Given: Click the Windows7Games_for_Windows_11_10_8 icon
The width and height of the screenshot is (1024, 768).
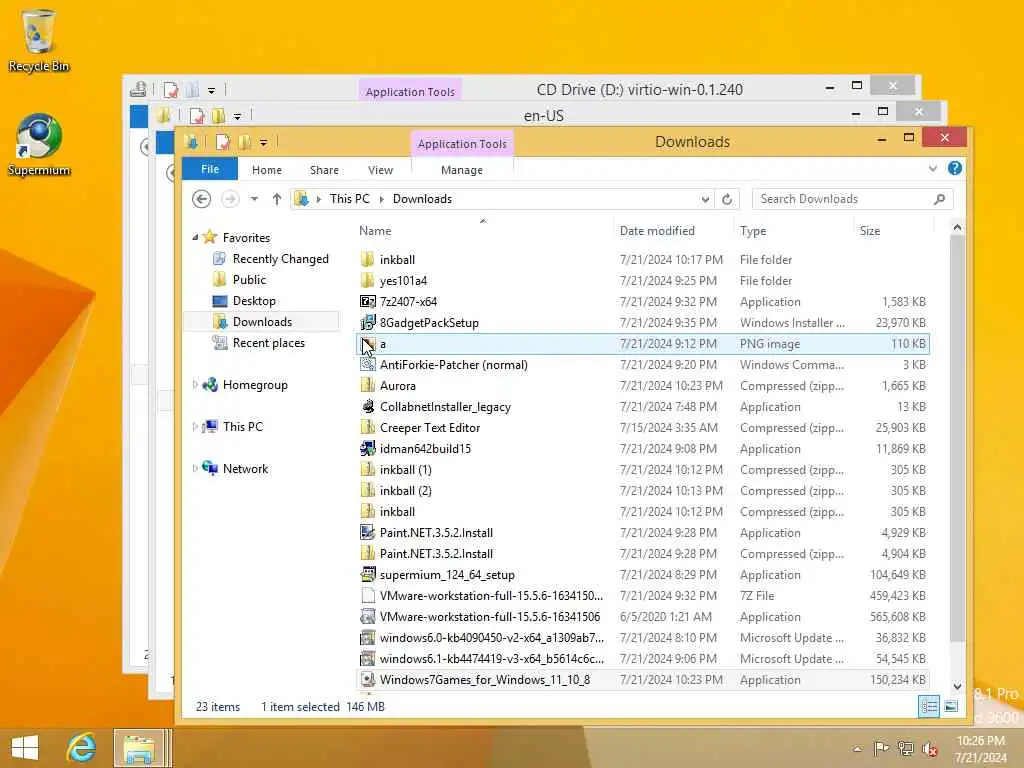Looking at the screenshot, I should tap(368, 680).
